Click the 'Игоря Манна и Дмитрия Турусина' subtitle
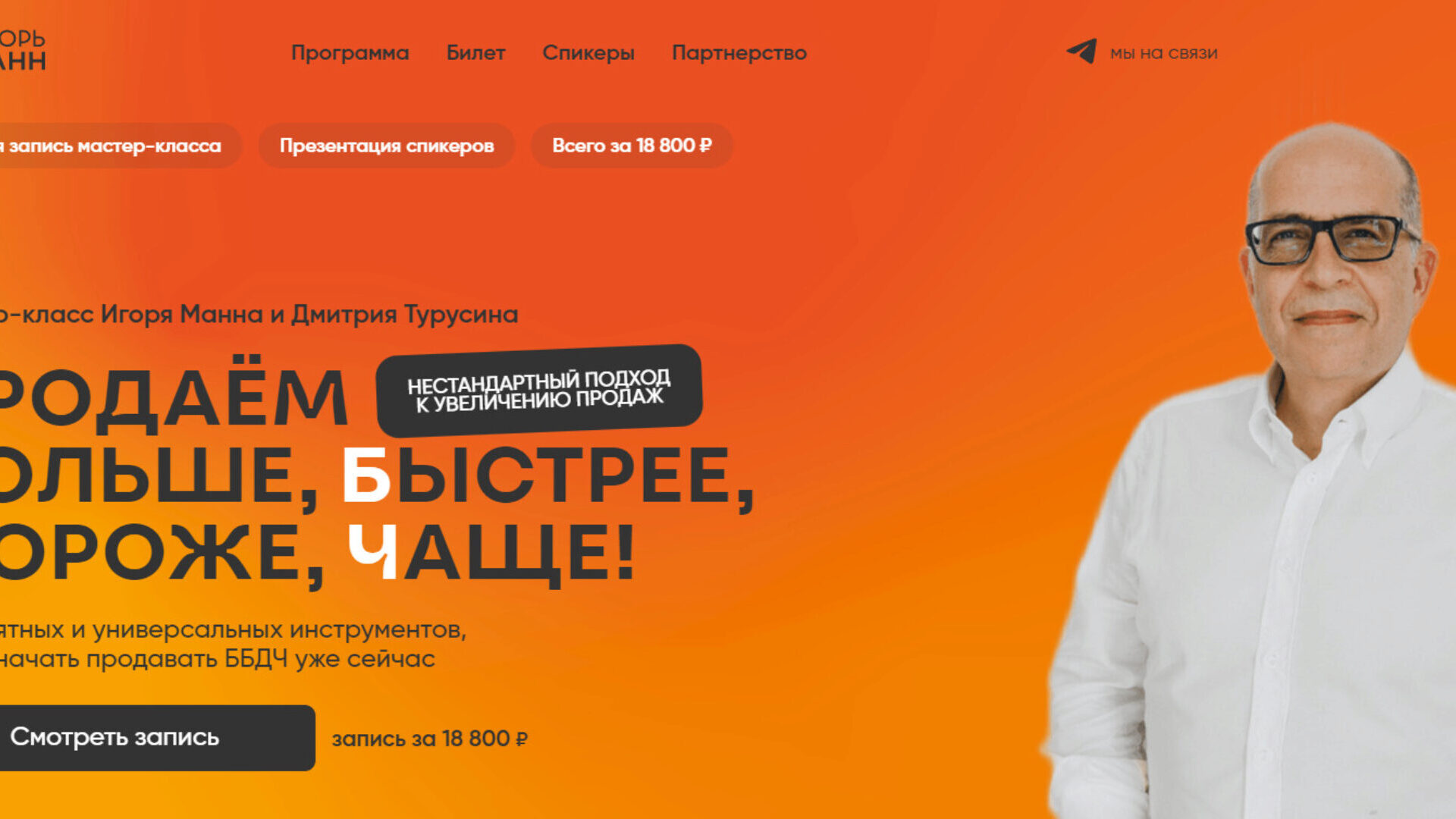 tap(309, 314)
